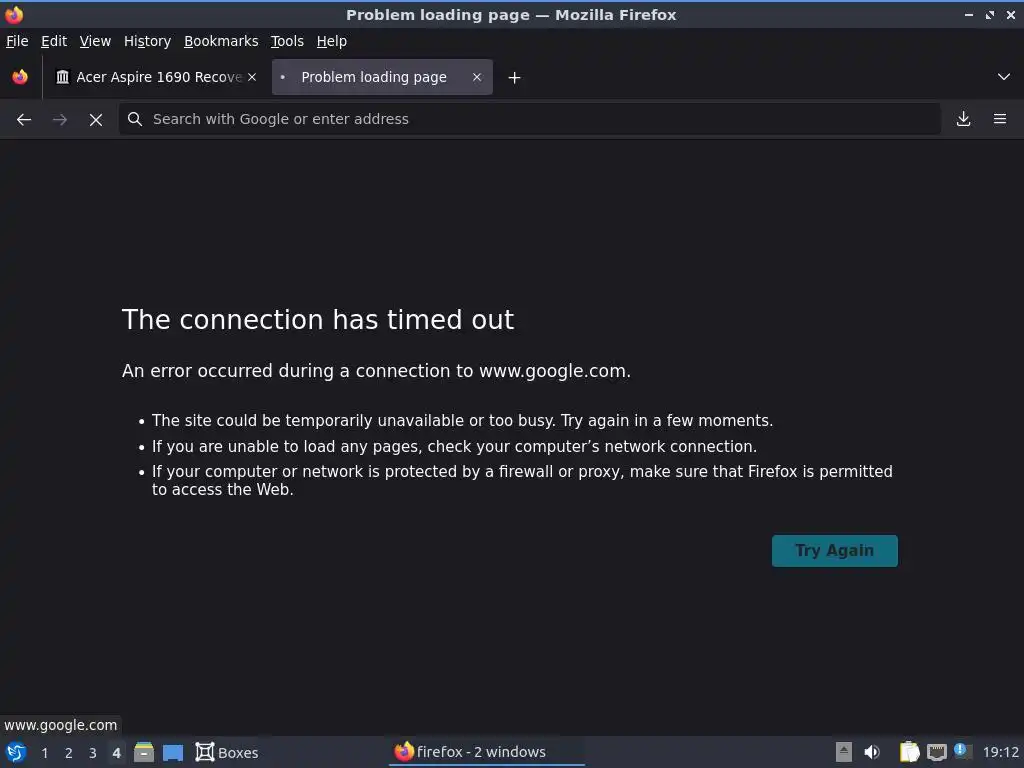
Task: Click the blue show desktop icon
Action: pos(173,753)
